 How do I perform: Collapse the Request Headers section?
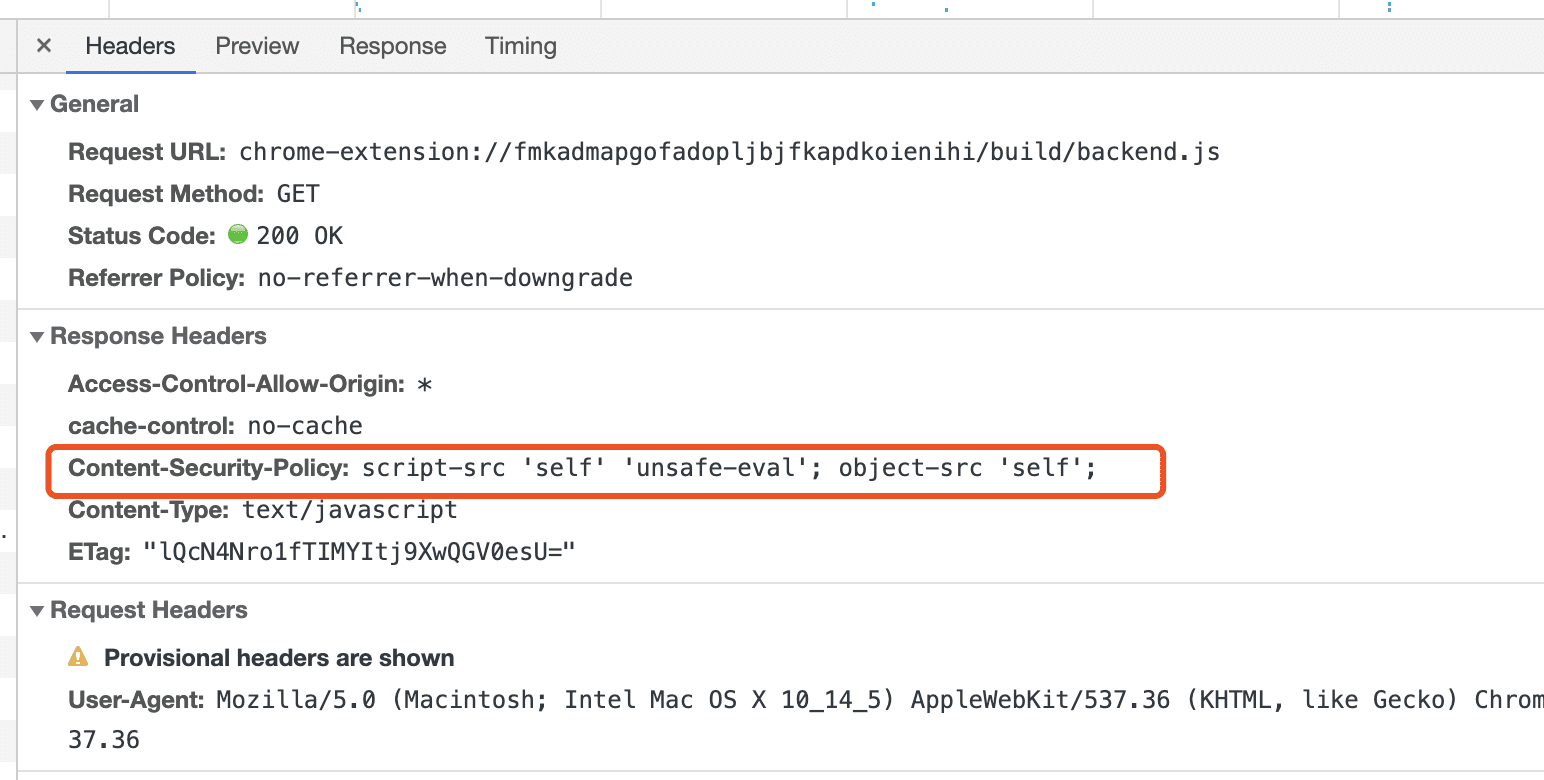(37, 611)
